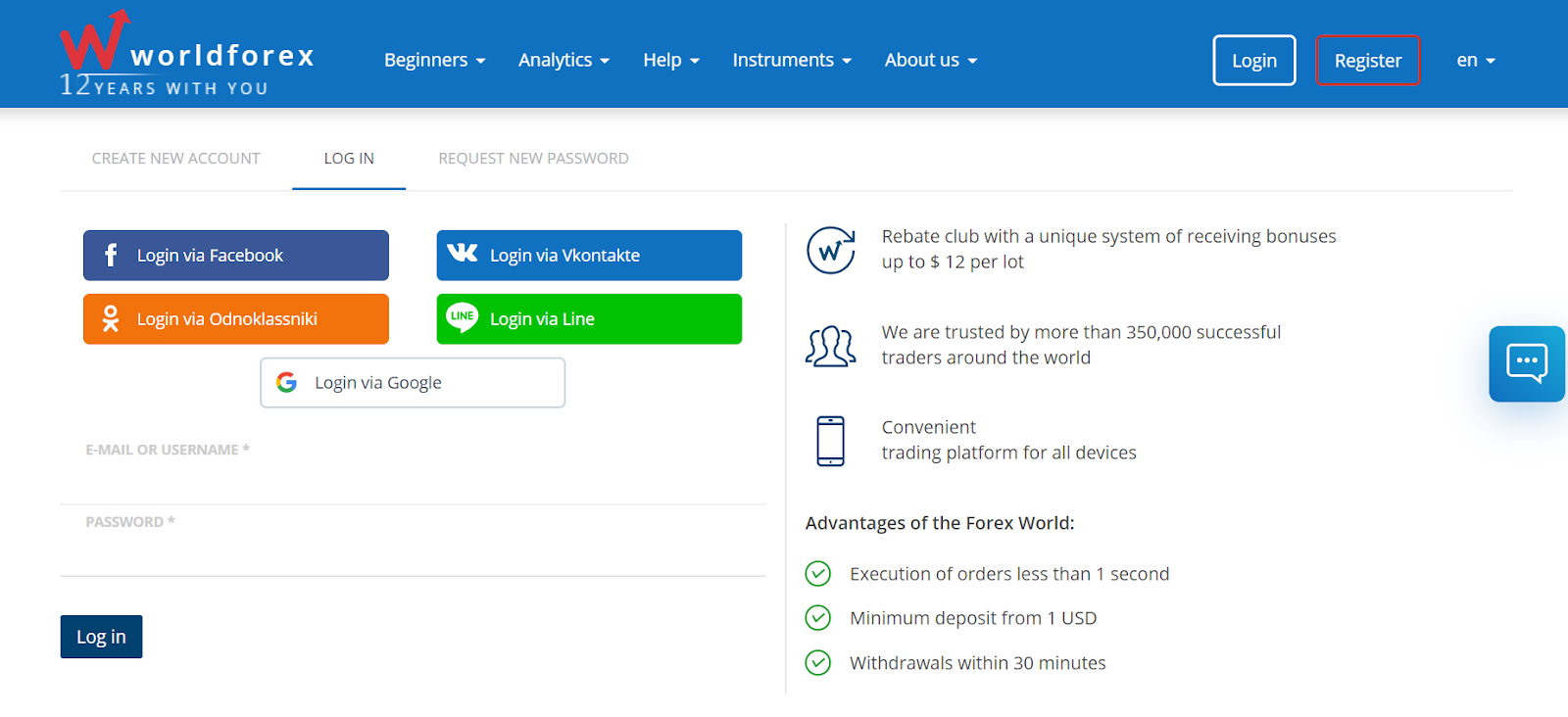Image resolution: width=1568 pixels, height=717 pixels.
Task: Click the Register header button
Action: pos(1368,60)
